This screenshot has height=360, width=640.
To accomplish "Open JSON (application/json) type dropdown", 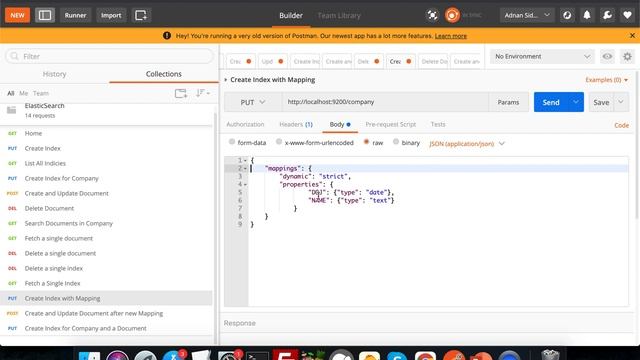I will pyautogui.click(x=467, y=144).
